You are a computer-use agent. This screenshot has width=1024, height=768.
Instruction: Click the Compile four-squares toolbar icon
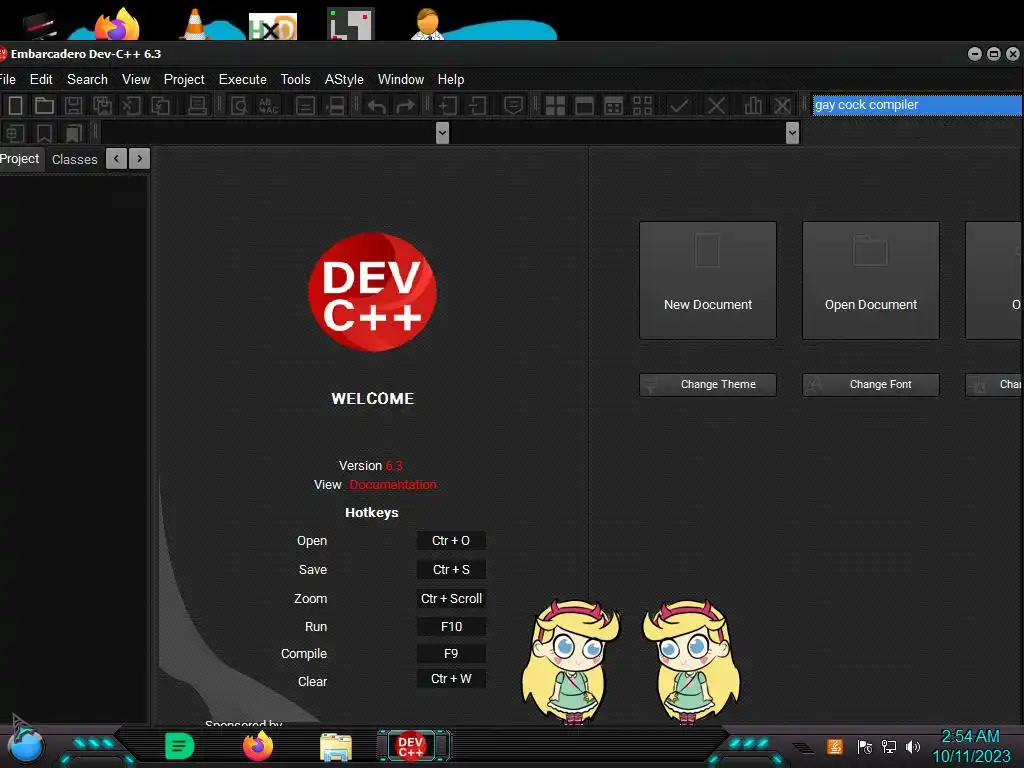pos(555,105)
